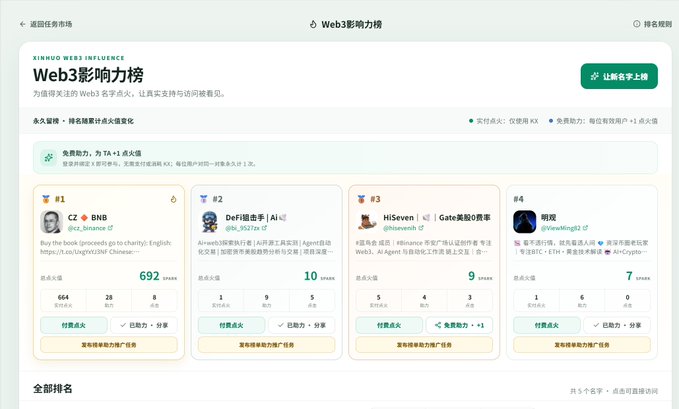Screen dimensions: 679x409
Task: Click 付费点火 on DeFi狙击手 card
Action: tap(231, 325)
